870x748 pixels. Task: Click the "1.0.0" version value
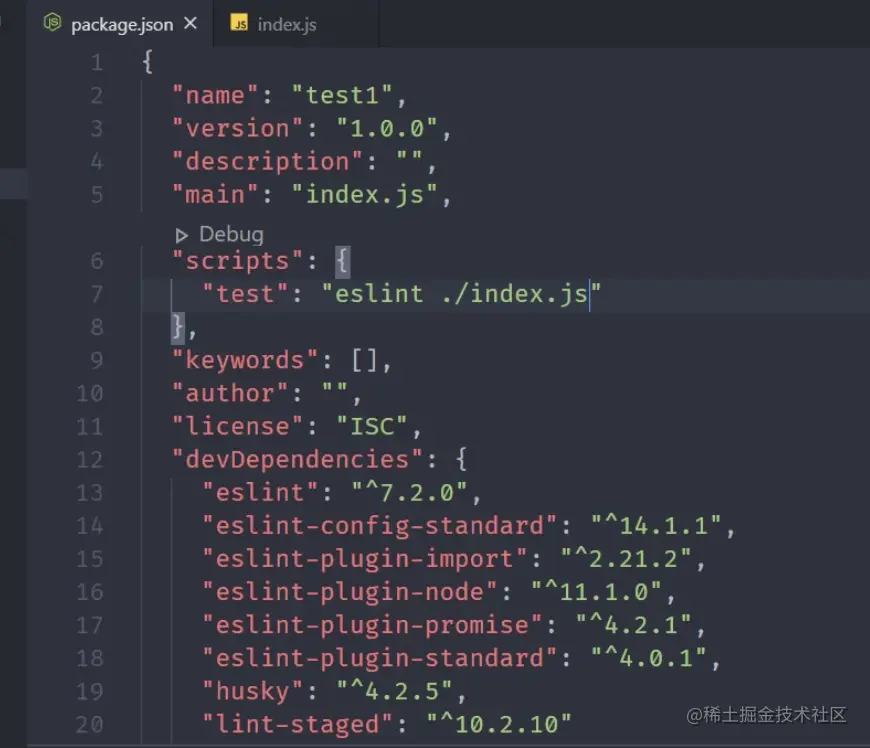[x=387, y=129]
